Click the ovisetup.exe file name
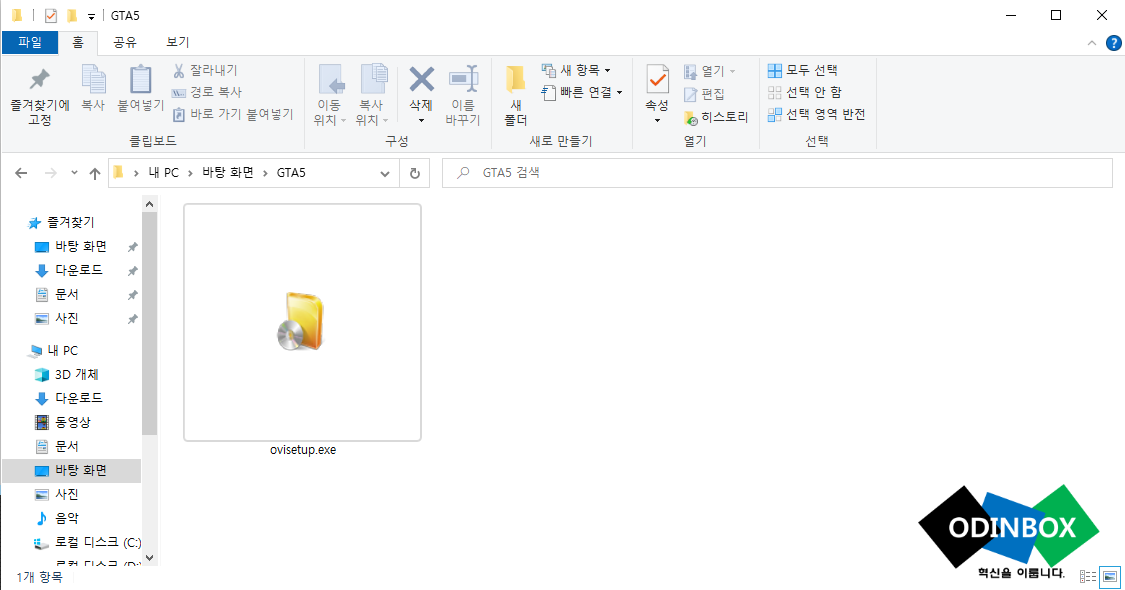This screenshot has width=1125, height=590. 303,450
